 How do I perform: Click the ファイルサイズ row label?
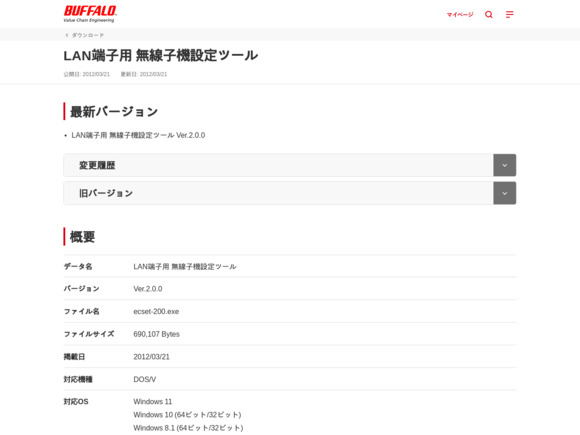point(89,334)
